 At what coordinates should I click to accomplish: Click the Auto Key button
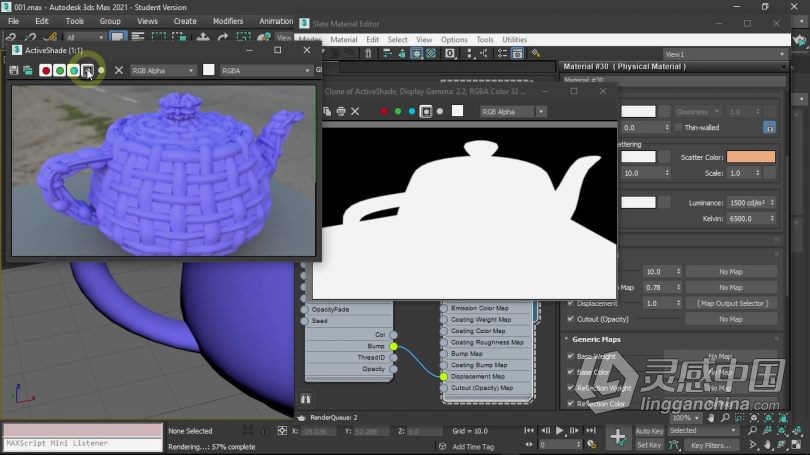pos(649,431)
